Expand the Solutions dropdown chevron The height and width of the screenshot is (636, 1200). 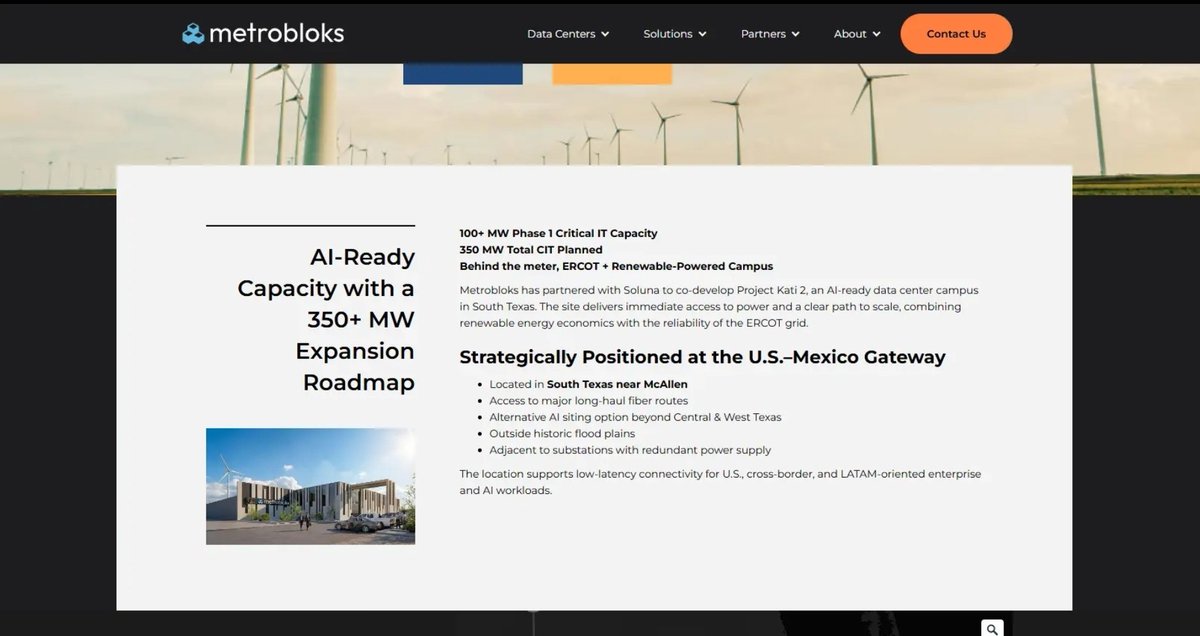click(x=702, y=34)
